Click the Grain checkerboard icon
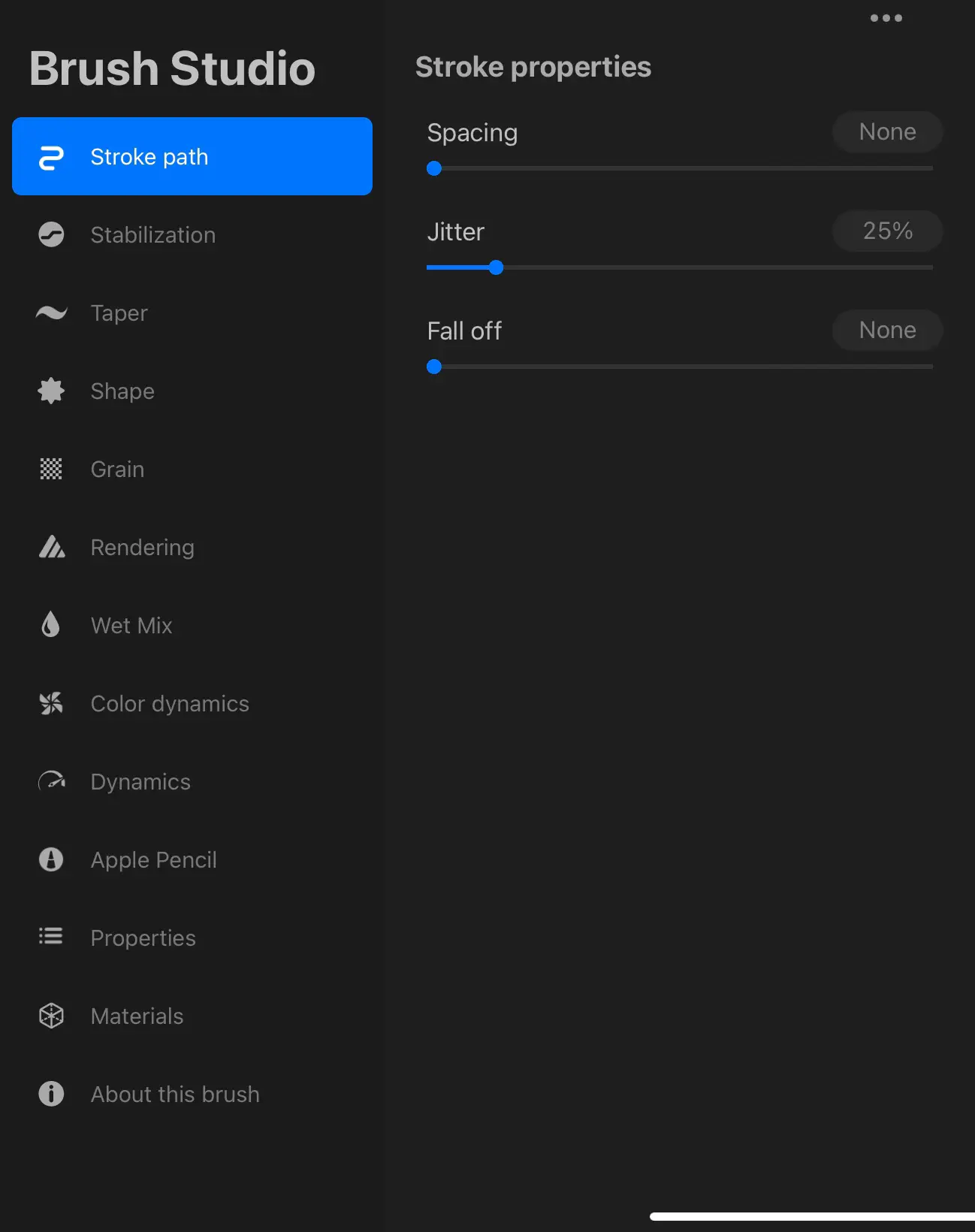 pos(51,469)
